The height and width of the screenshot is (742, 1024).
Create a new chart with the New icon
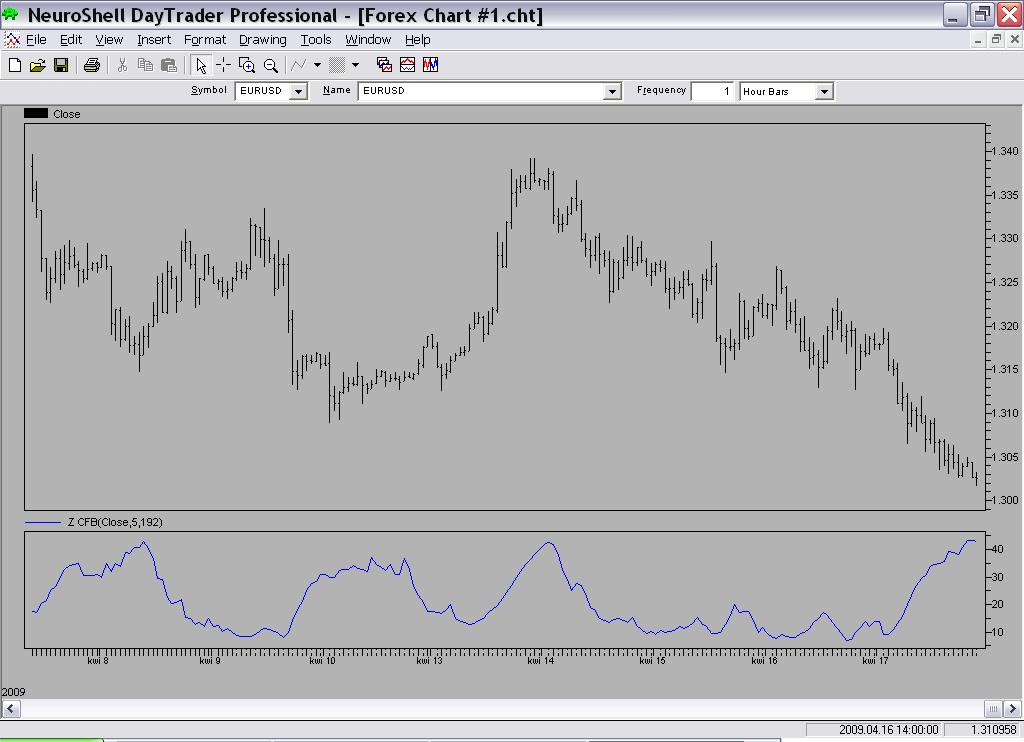(14, 65)
